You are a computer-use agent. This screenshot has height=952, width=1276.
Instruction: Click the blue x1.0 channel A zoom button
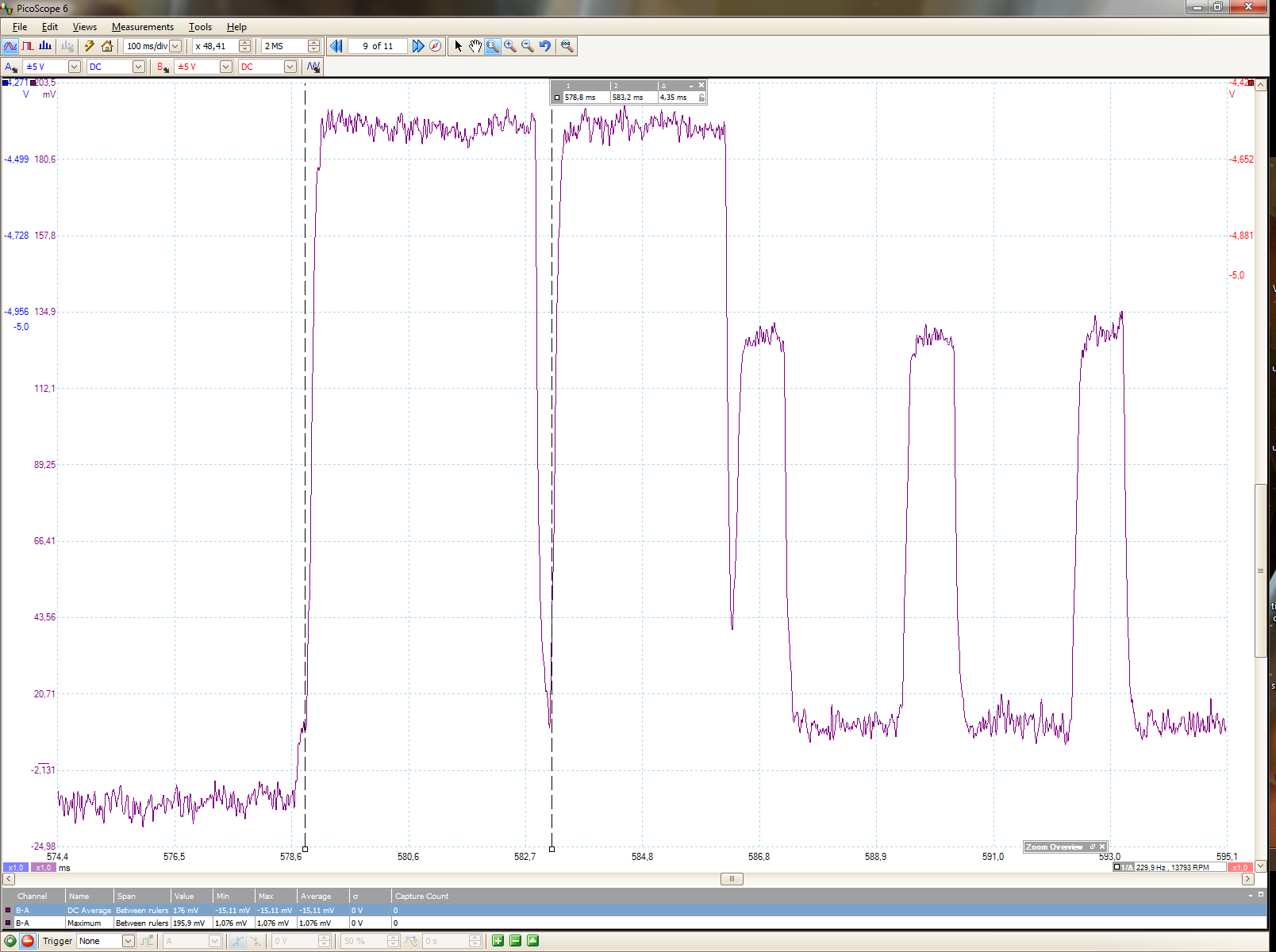tap(16, 867)
